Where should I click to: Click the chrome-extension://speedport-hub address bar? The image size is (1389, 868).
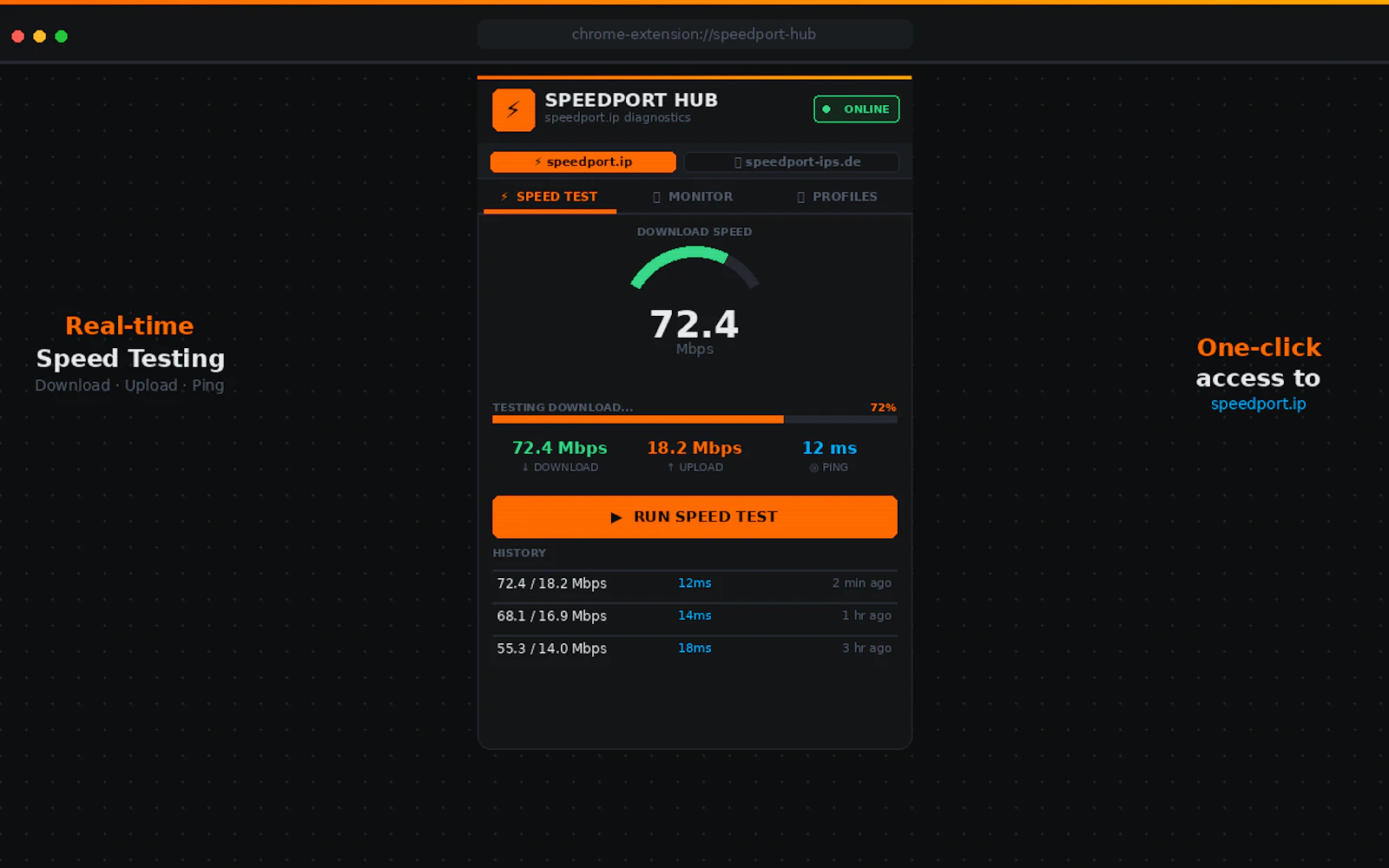click(694, 35)
